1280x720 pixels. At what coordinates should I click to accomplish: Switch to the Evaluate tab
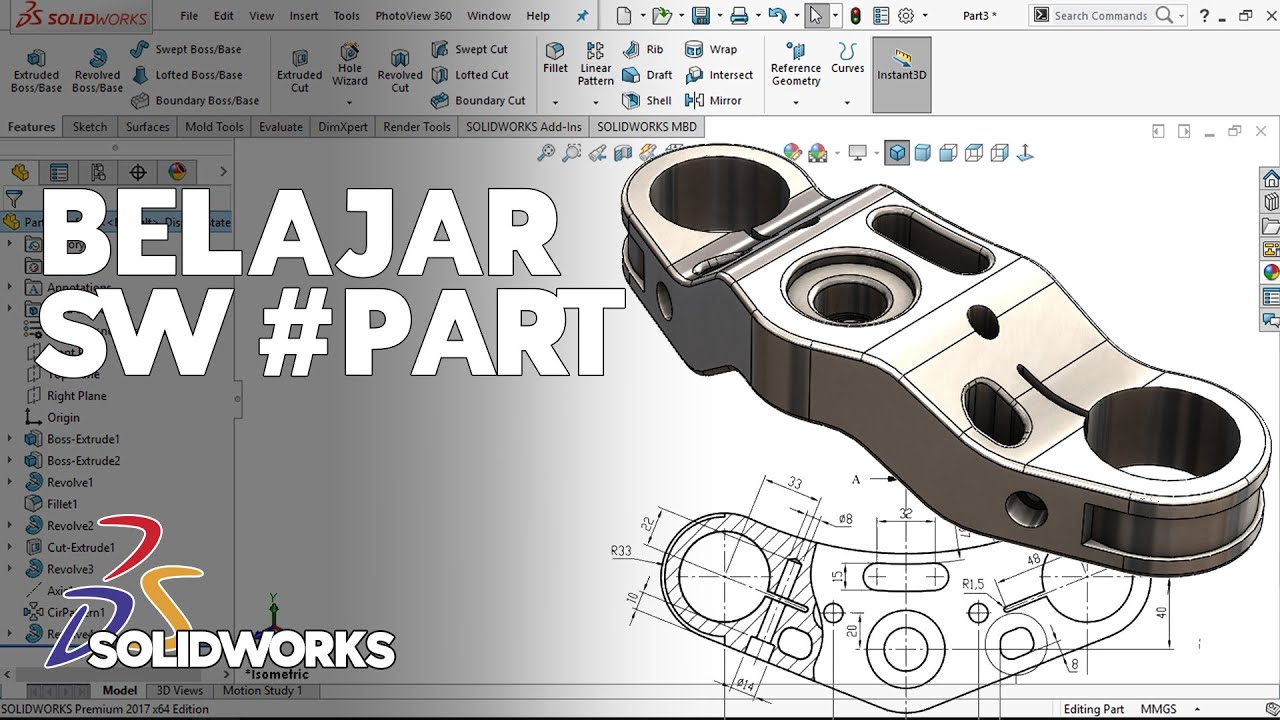coord(280,127)
